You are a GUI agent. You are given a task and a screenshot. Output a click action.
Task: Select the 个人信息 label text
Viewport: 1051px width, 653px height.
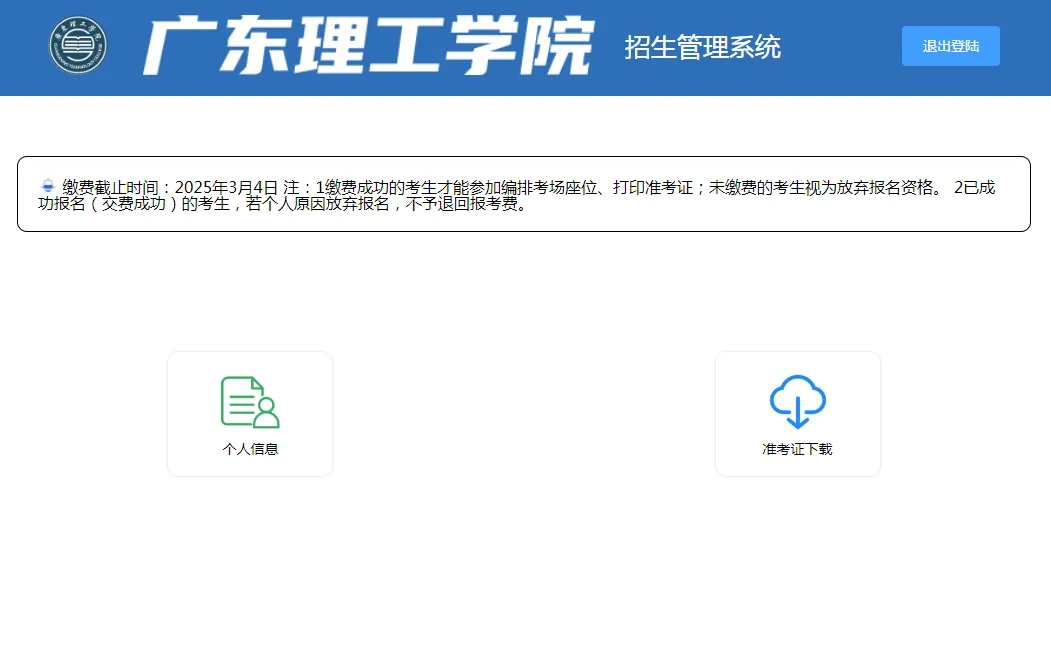click(x=250, y=449)
